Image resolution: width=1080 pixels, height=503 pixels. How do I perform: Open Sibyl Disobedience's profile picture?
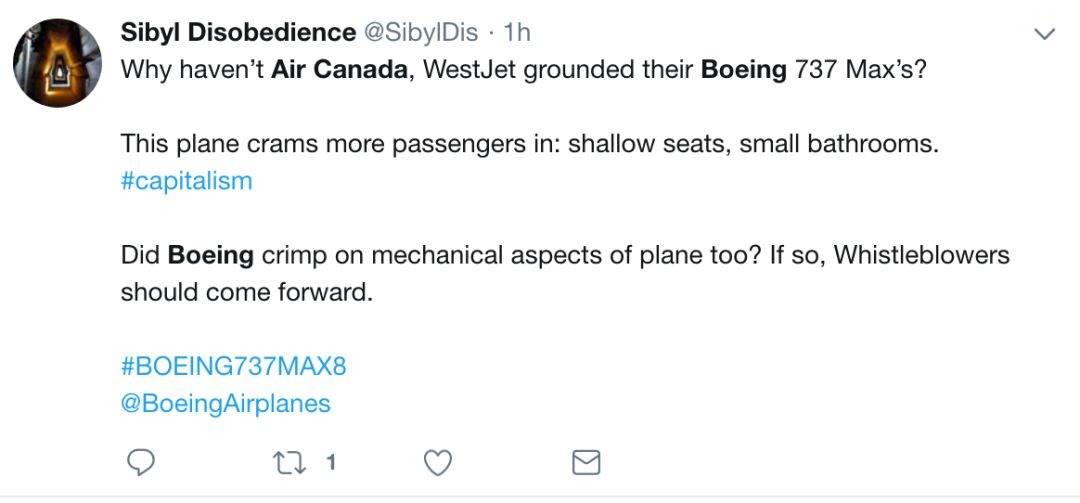[57, 64]
